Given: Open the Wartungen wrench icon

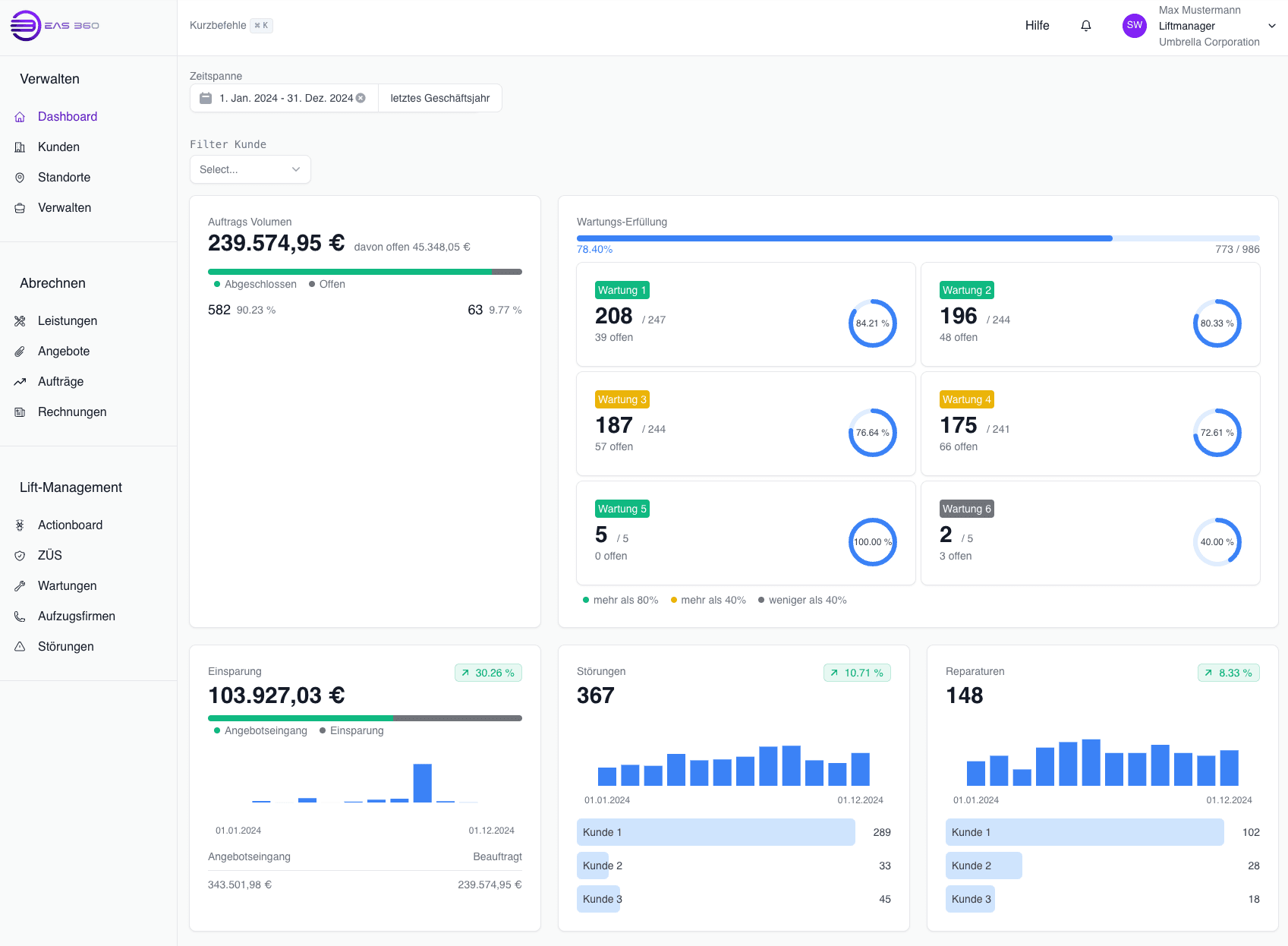Looking at the screenshot, I should pyautogui.click(x=20, y=585).
